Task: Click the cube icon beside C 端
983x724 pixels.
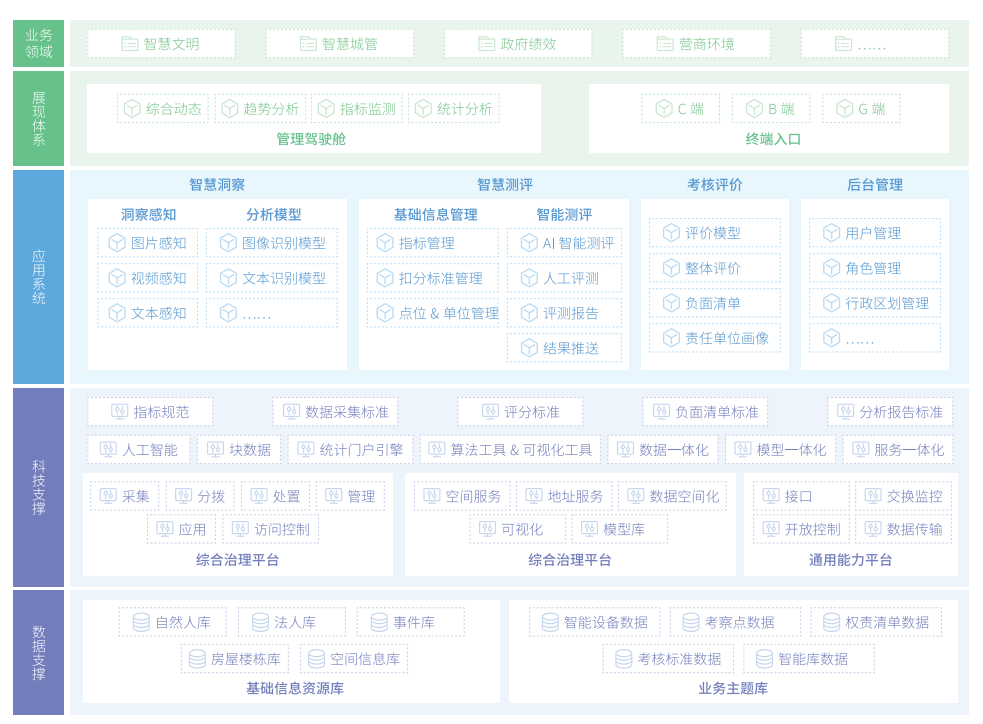Action: (664, 108)
